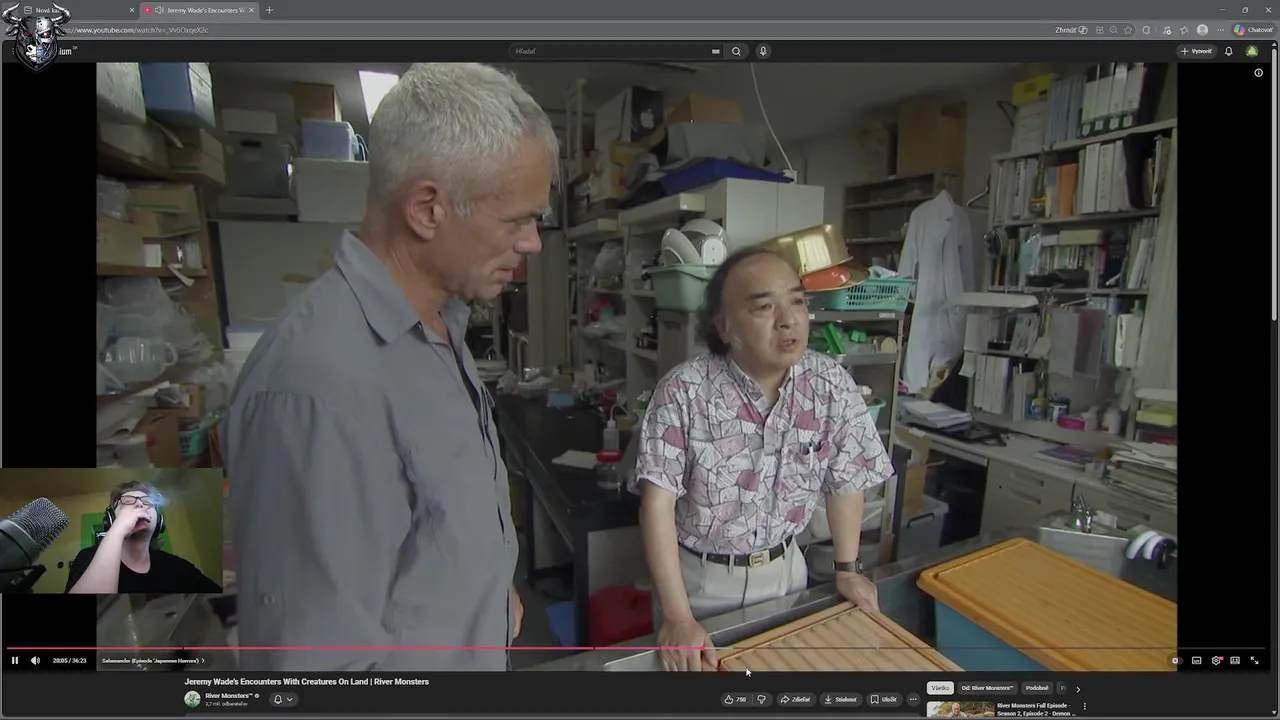Bookmark this page with star icon
This screenshot has height=720, width=1280.
pyautogui.click(x=1127, y=30)
